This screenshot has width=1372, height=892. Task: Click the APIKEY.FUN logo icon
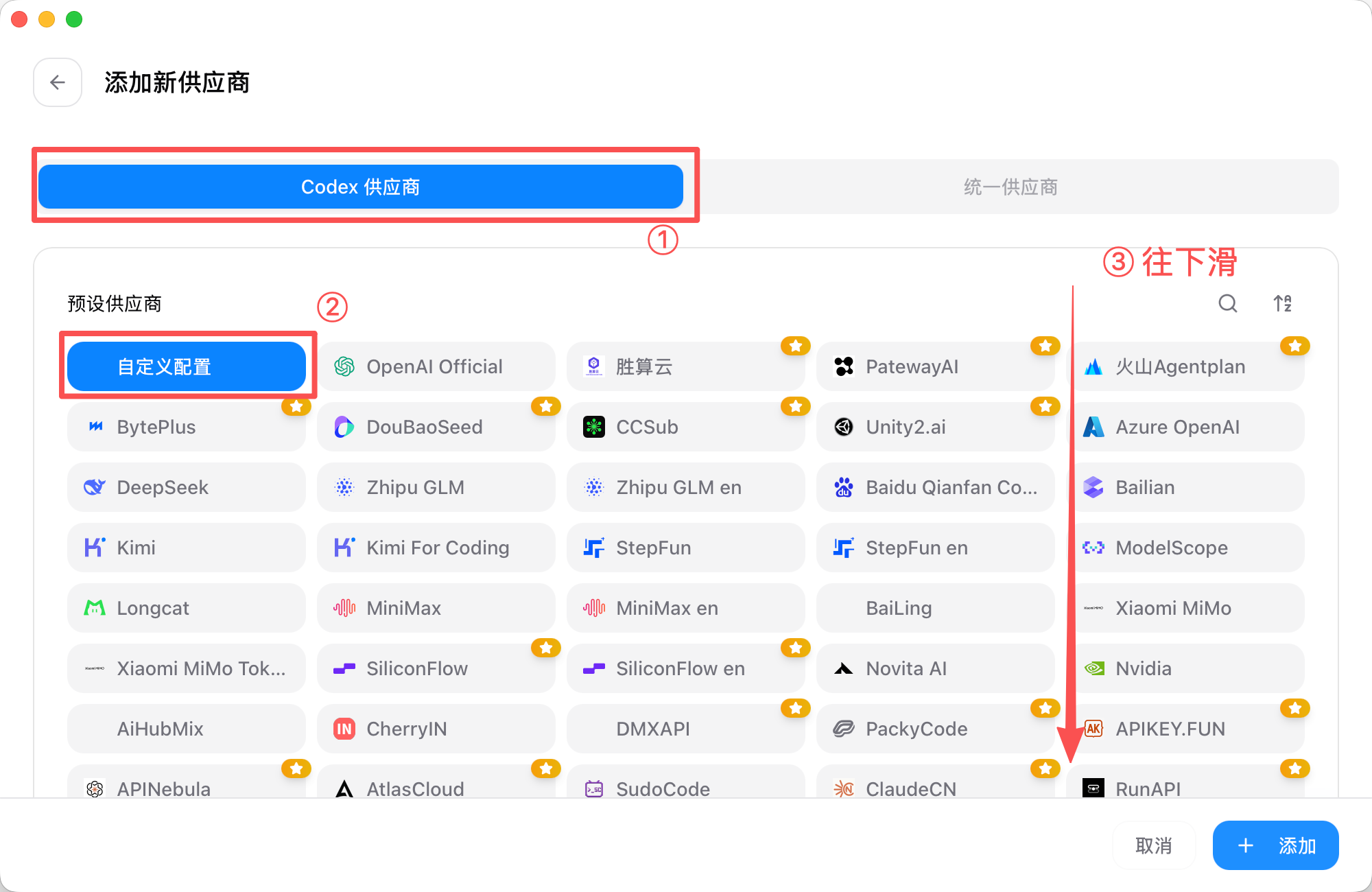[1093, 729]
